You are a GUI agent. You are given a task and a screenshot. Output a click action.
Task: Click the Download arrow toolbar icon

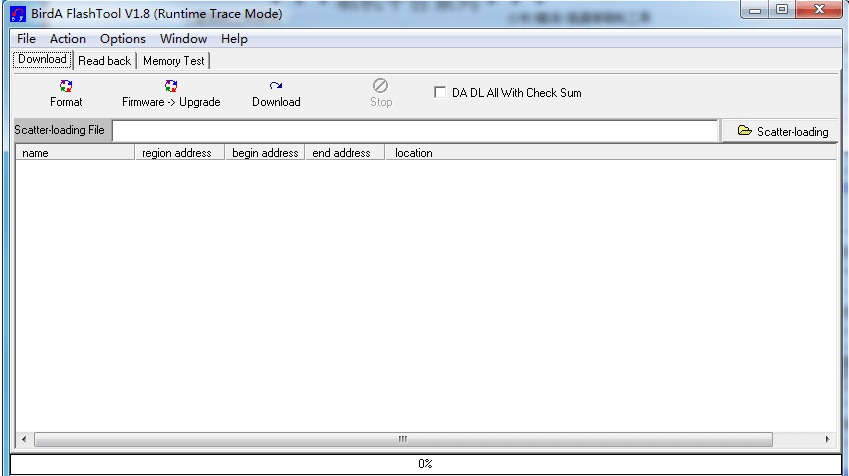click(276, 86)
